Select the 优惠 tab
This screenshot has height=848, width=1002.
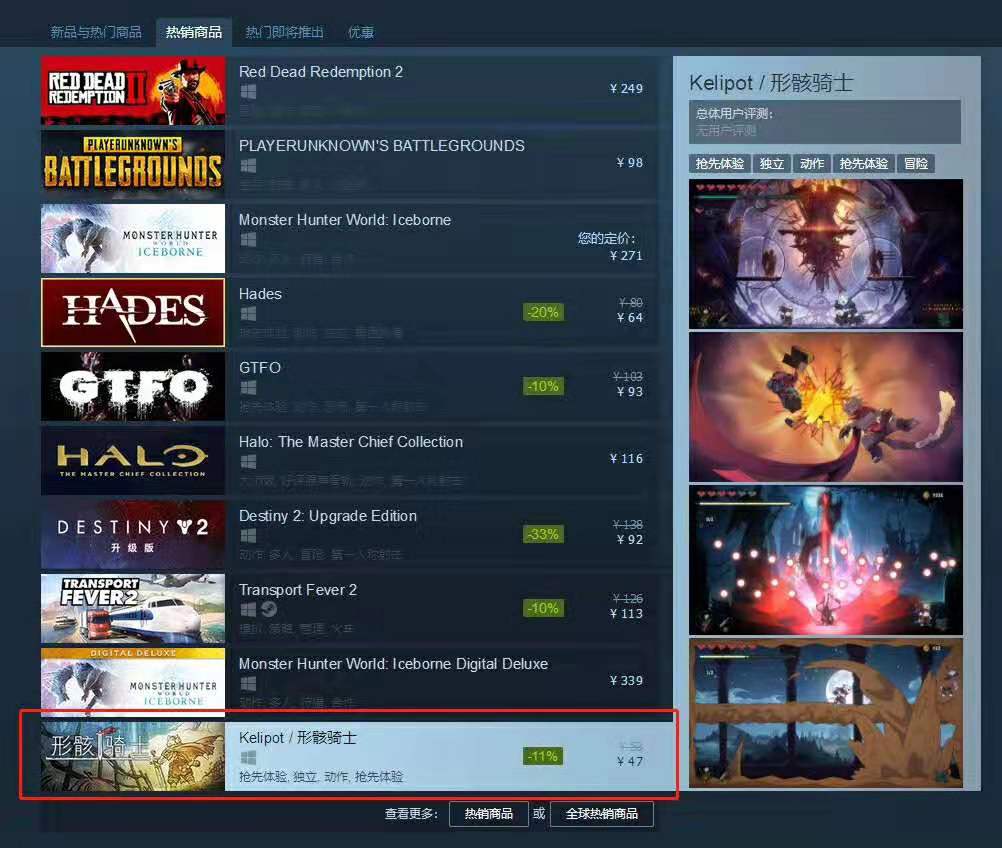(360, 32)
